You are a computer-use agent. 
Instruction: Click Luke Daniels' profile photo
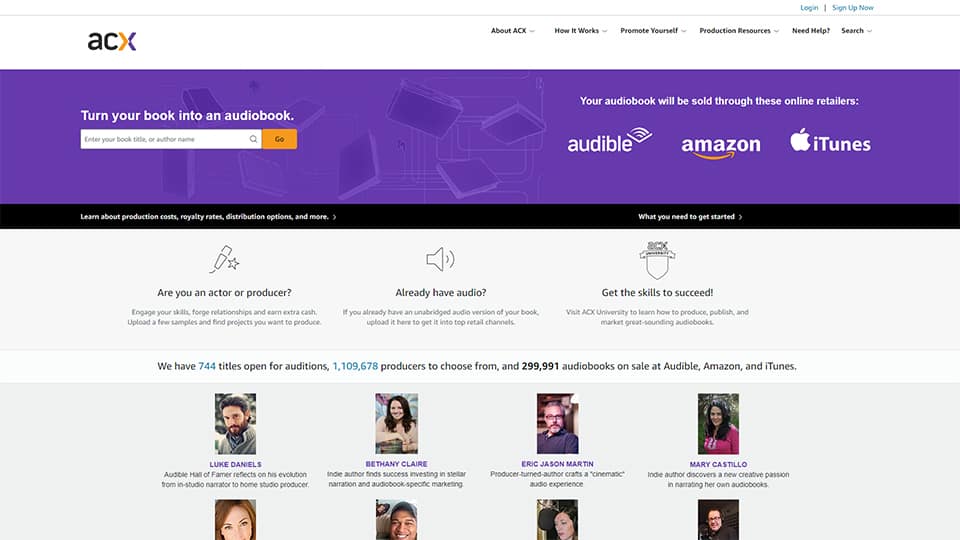(235, 424)
